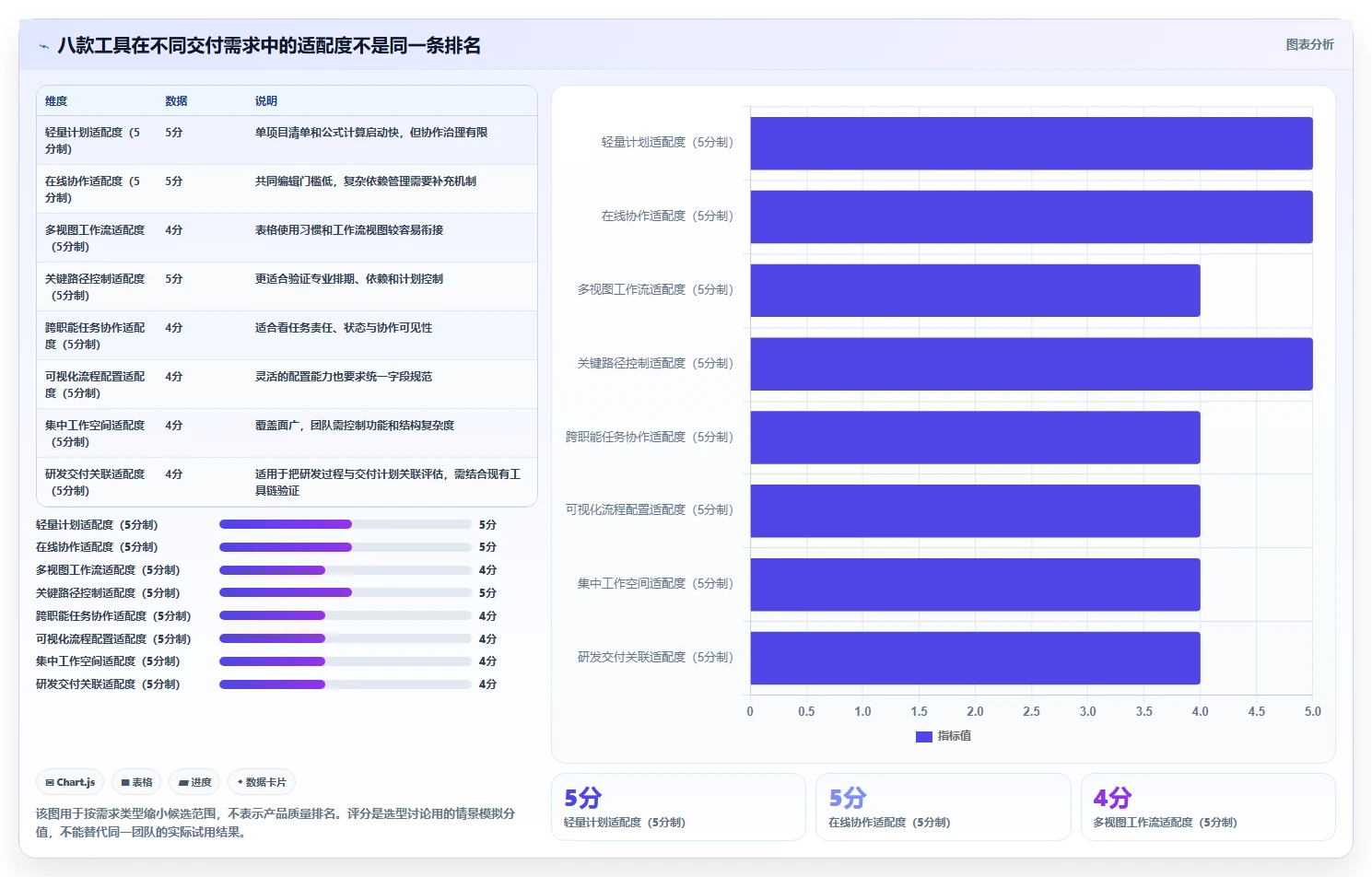Click the 轻量计划适配度 chart bar

click(1031, 143)
